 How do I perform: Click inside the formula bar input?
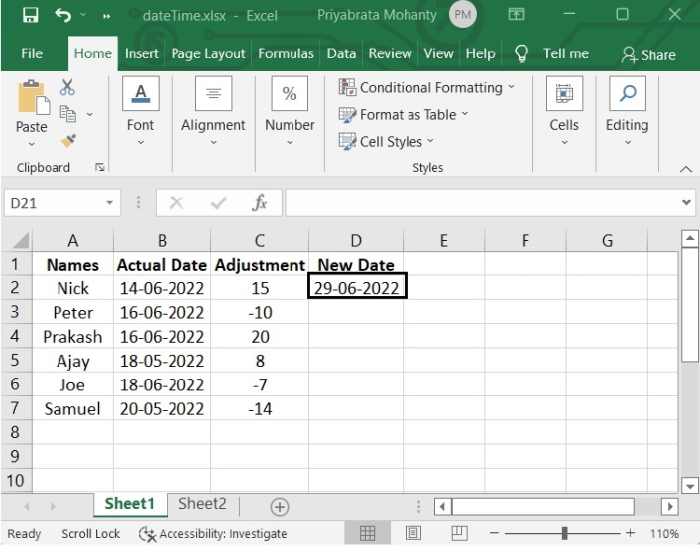coord(483,203)
